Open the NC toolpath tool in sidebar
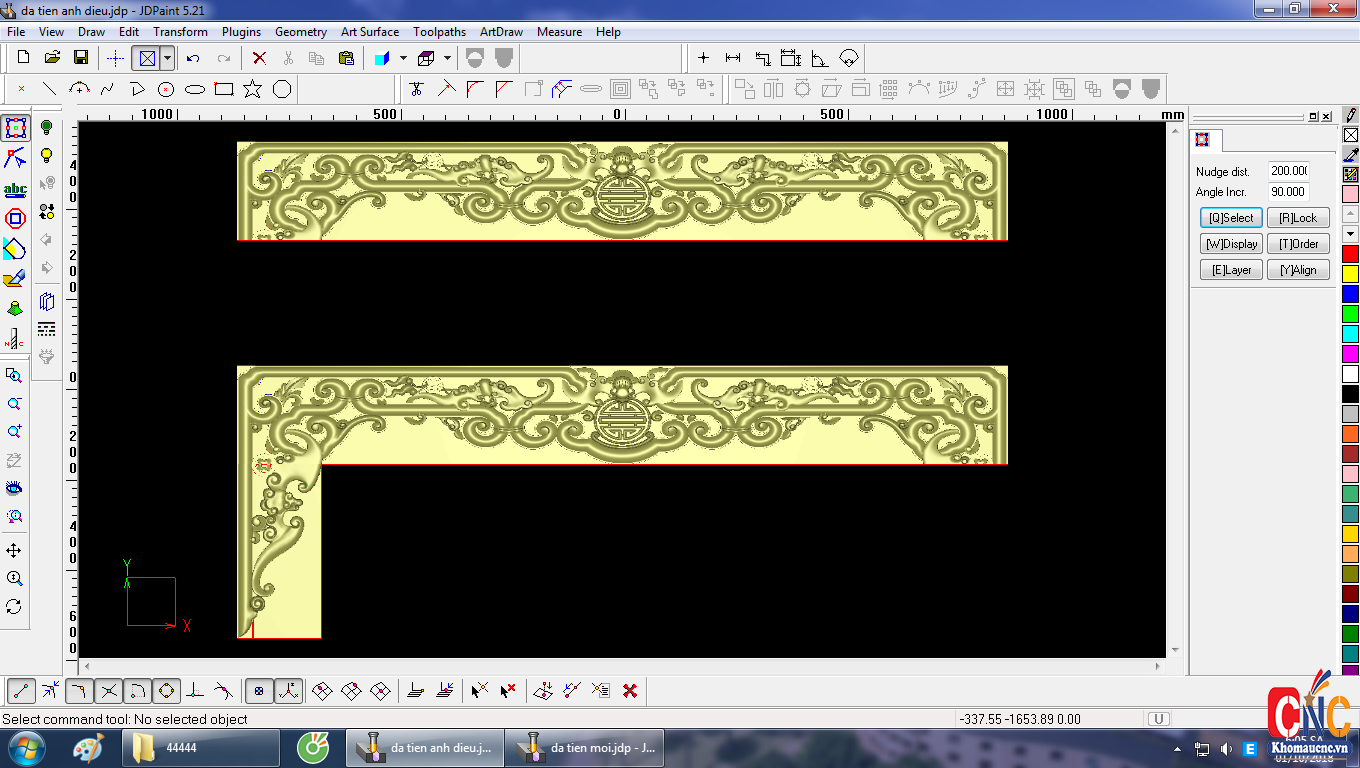 pyautogui.click(x=14, y=339)
